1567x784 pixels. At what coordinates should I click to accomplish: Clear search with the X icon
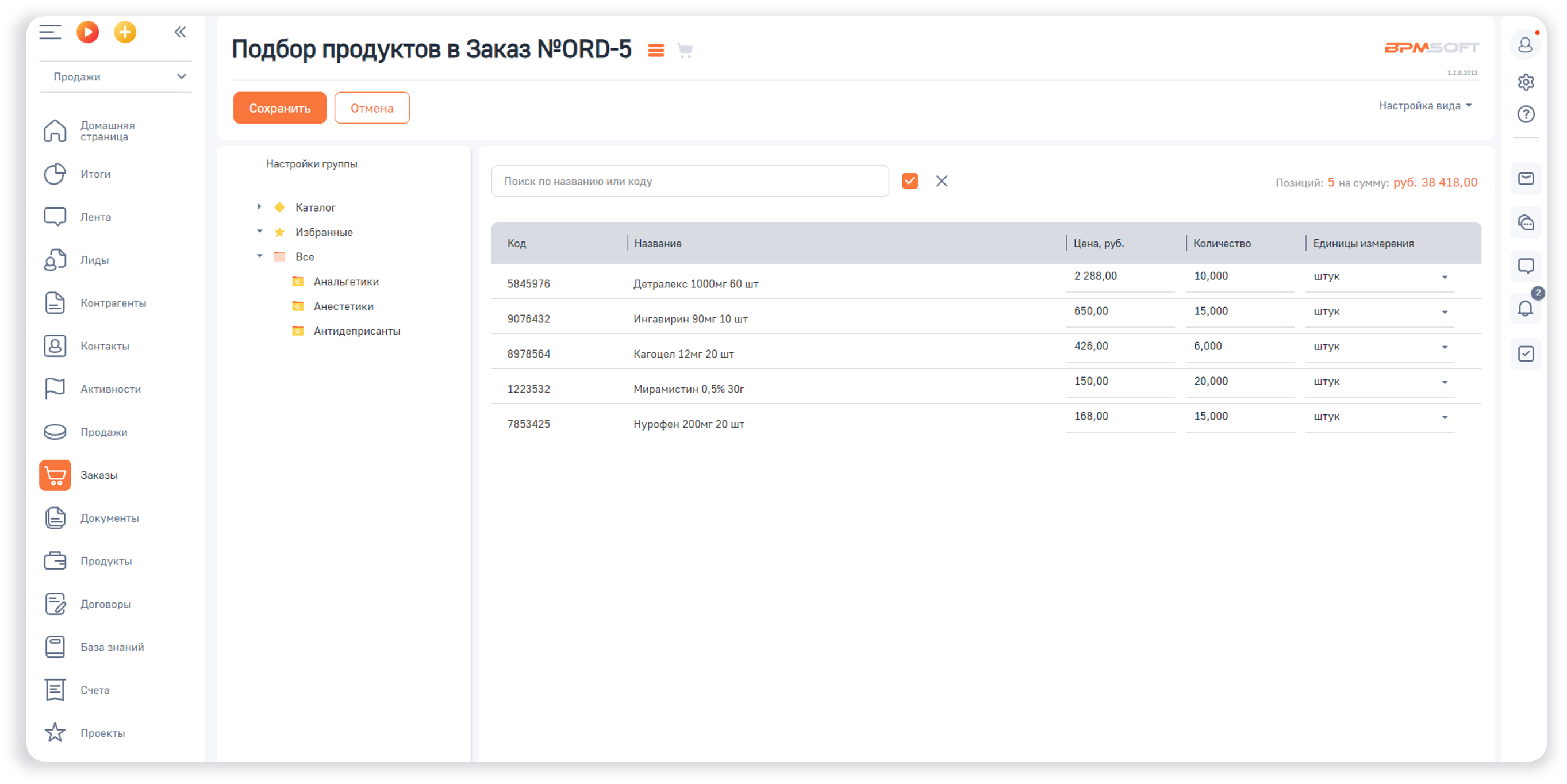tap(942, 181)
